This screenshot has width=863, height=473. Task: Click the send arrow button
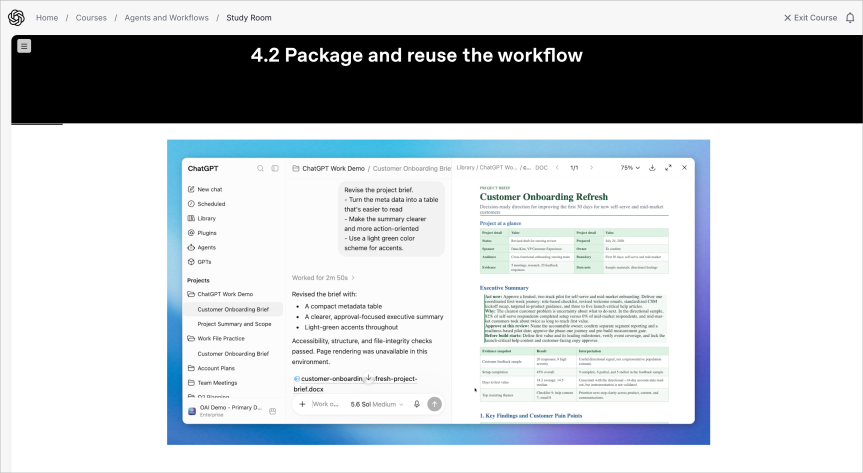(434, 404)
